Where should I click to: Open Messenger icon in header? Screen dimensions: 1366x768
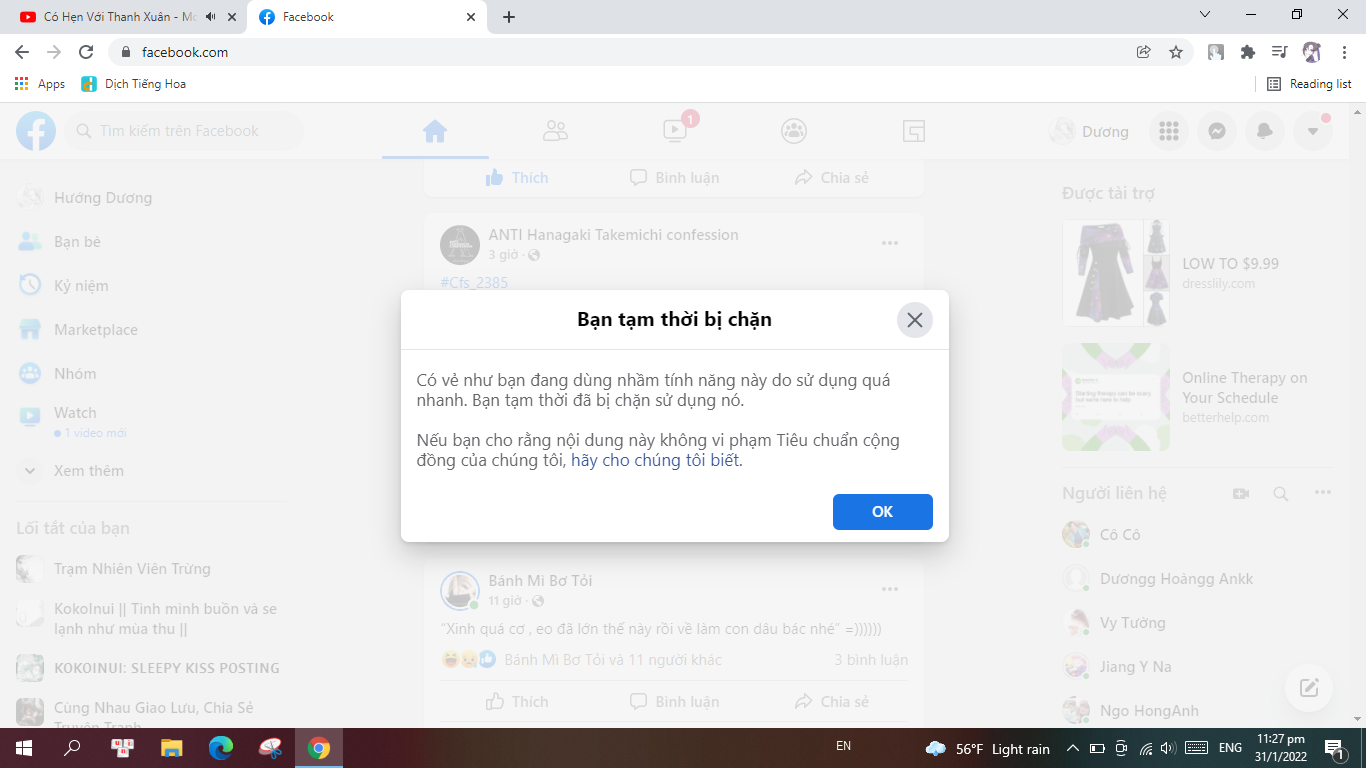point(1217,131)
